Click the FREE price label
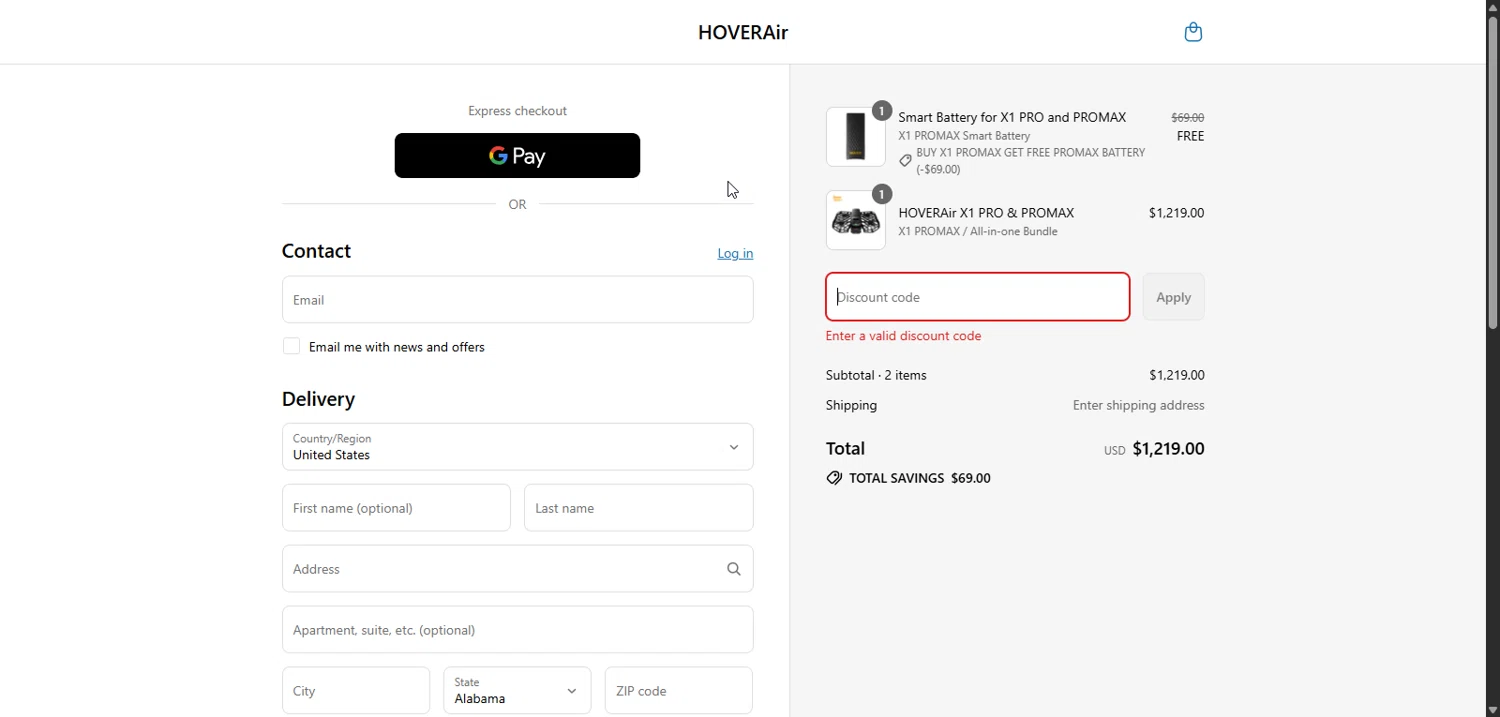The height and width of the screenshot is (717, 1500). coord(1190,136)
